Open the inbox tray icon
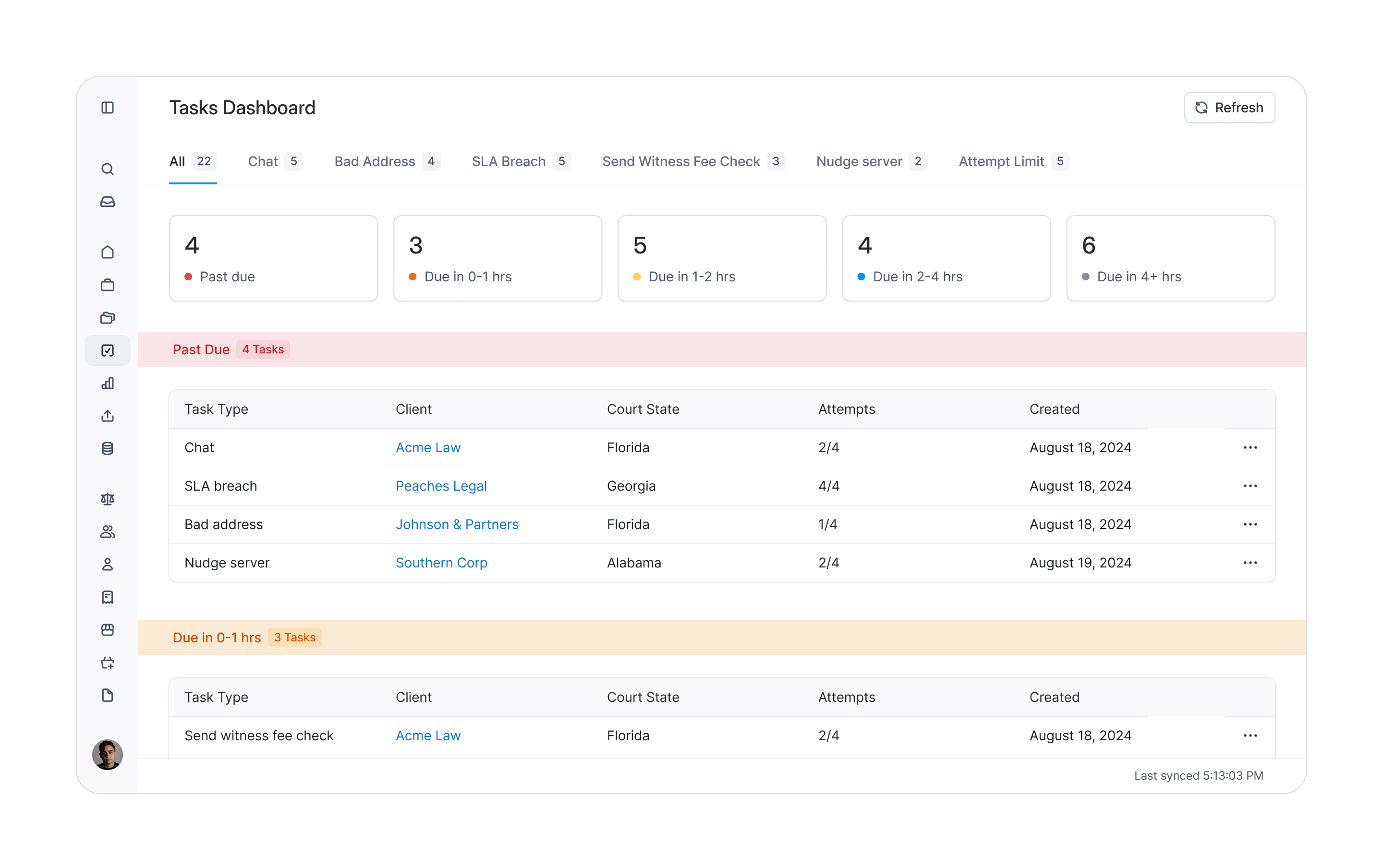This screenshot has width=1383, height=868. tap(108, 202)
